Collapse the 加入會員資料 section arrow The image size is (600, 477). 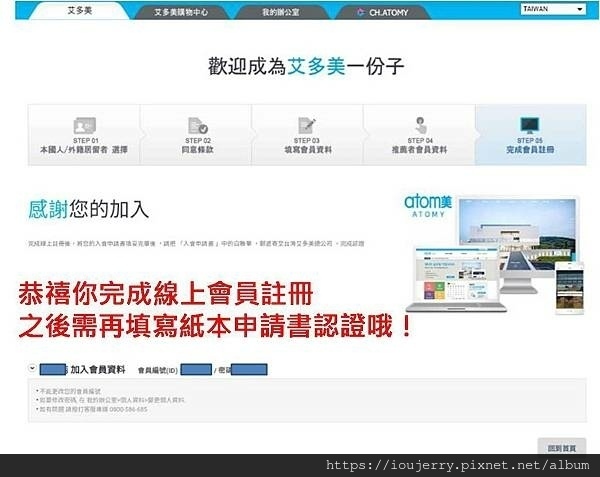coord(32,368)
